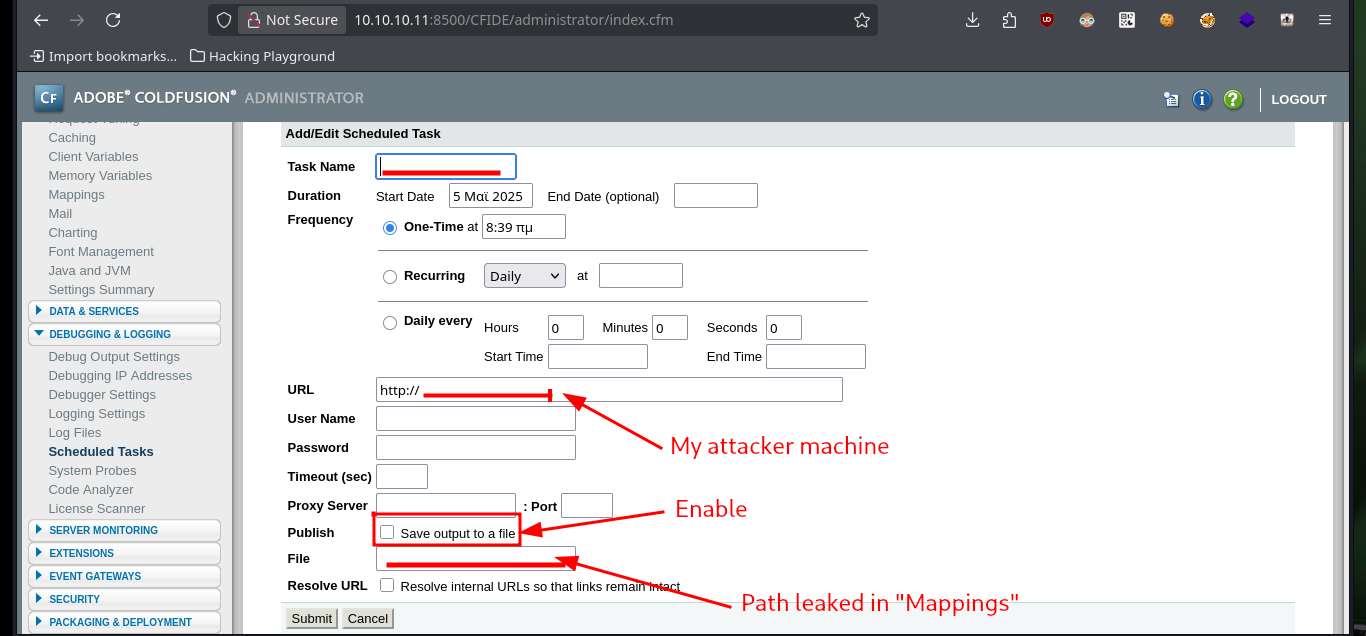
Task: Bookmark this page with the star icon
Action: point(861,20)
